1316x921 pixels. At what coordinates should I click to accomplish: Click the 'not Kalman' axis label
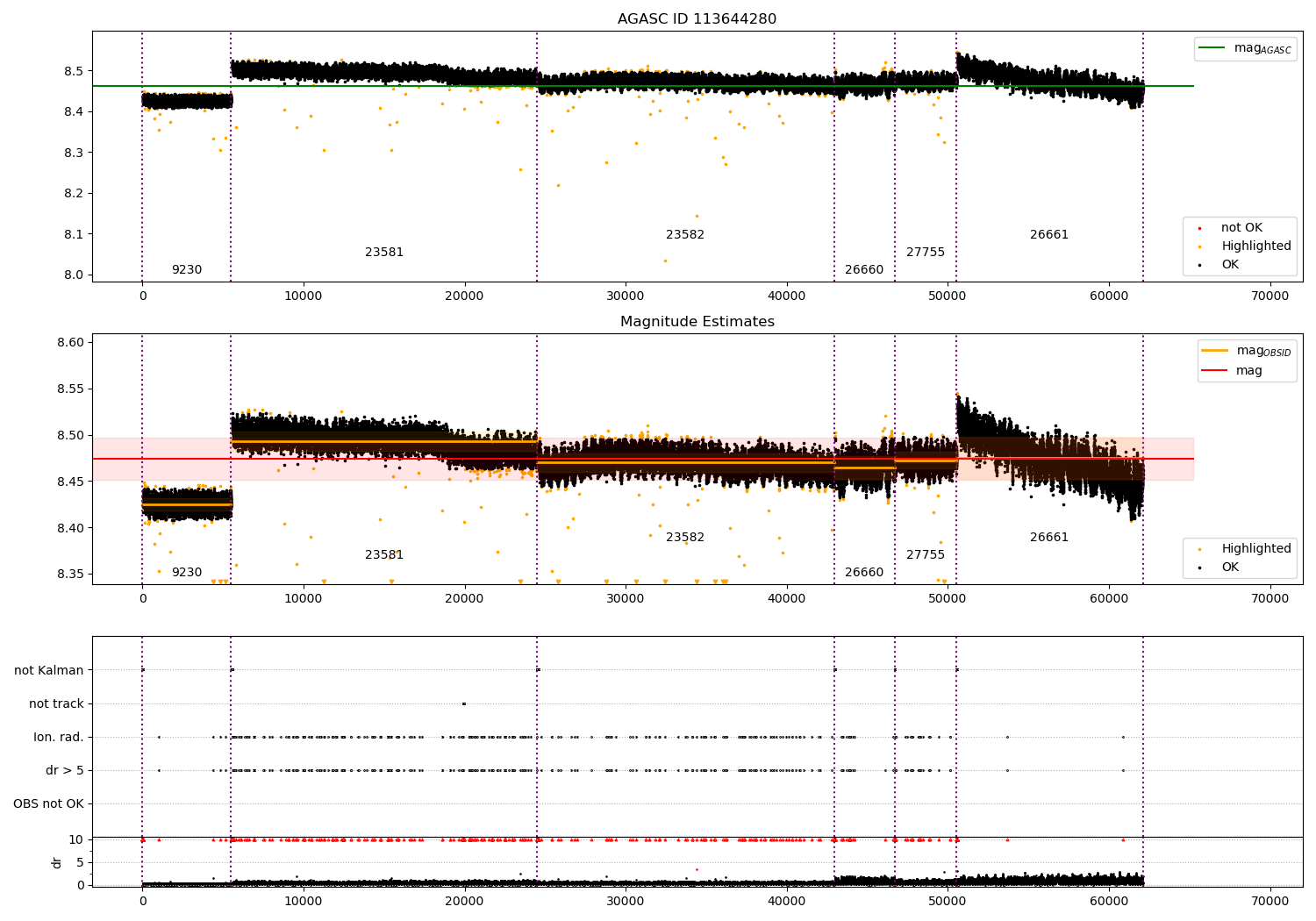(49, 670)
